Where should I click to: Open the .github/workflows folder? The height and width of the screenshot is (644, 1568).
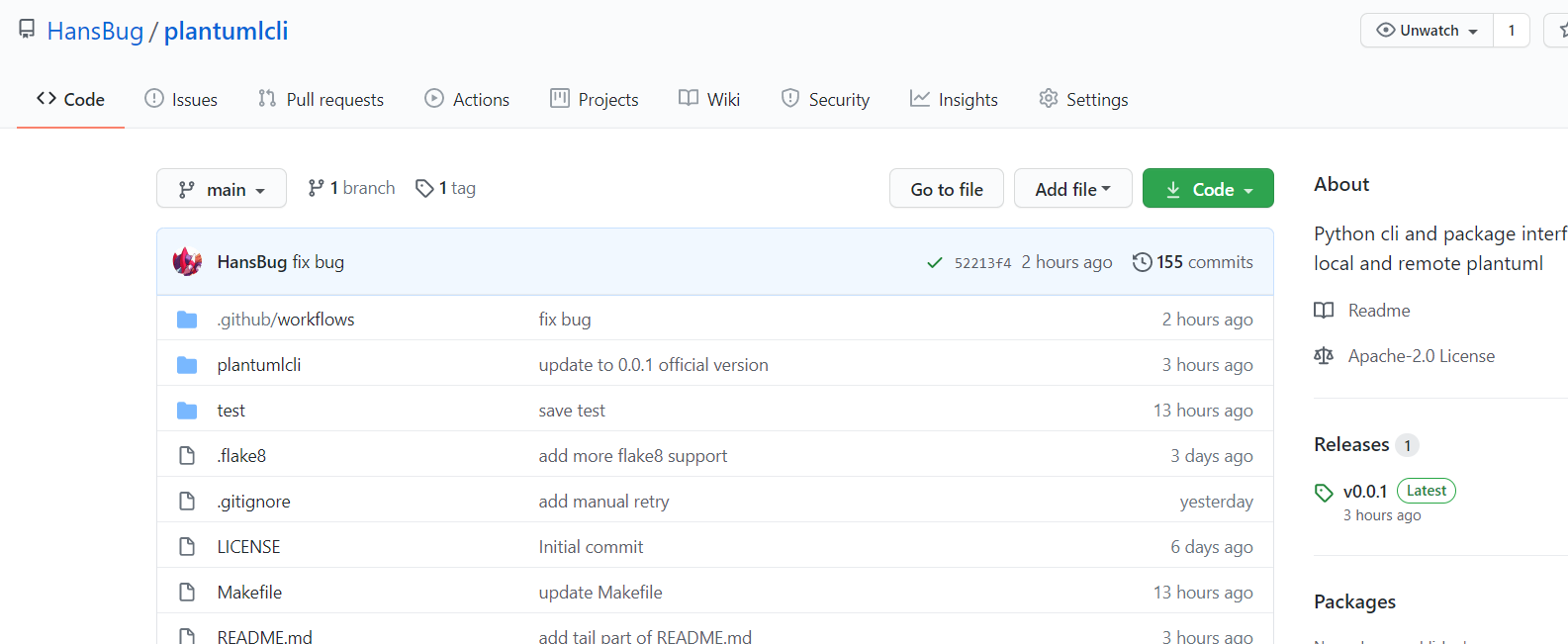click(x=286, y=320)
